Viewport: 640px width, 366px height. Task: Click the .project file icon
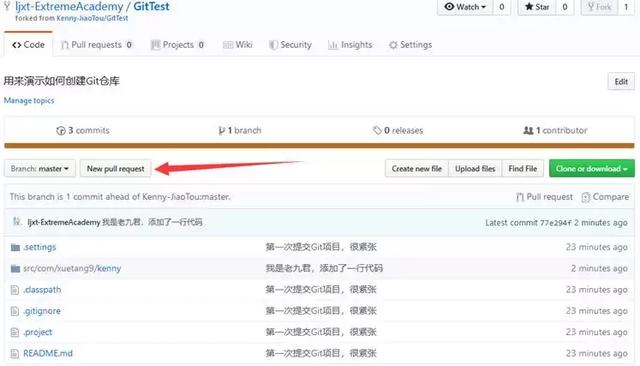[x=15, y=332]
